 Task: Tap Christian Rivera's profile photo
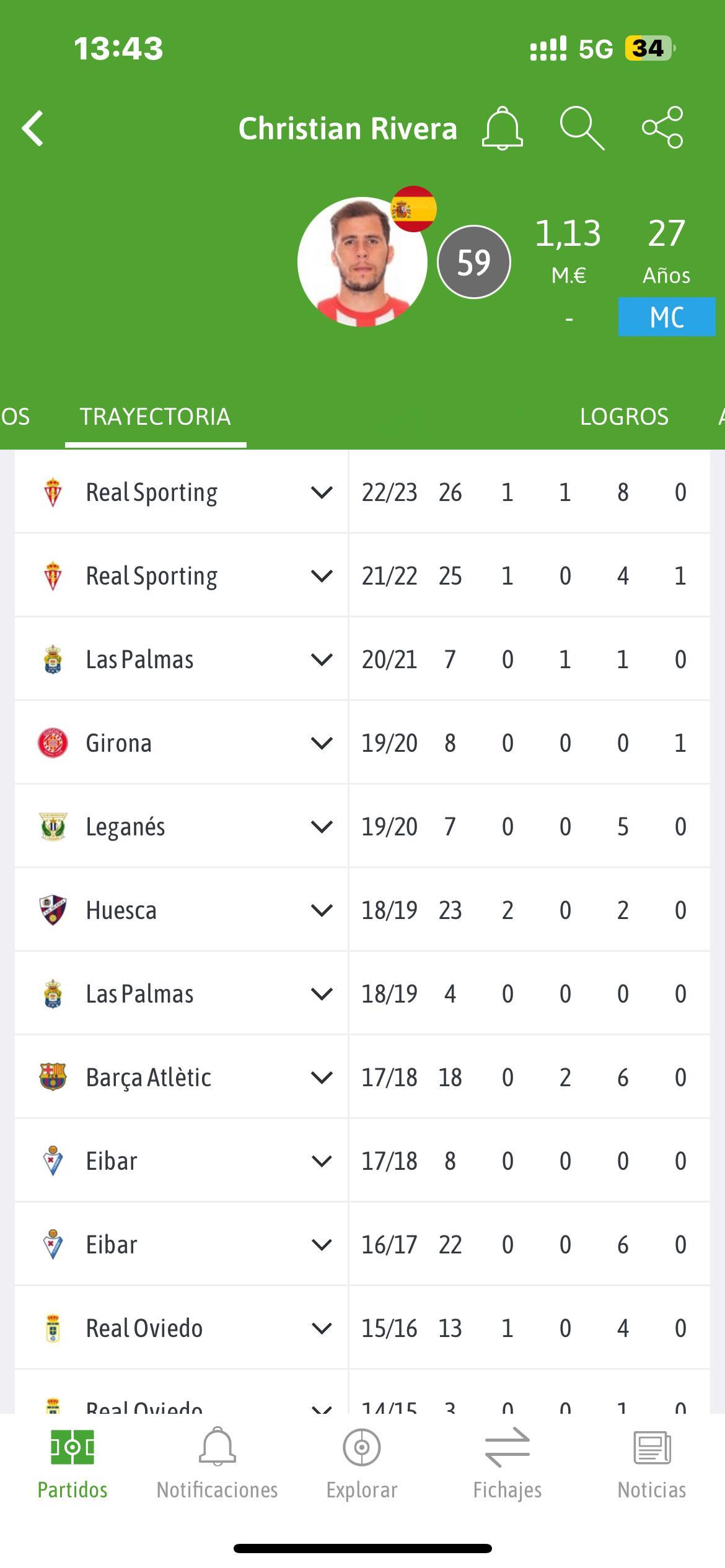(x=362, y=262)
